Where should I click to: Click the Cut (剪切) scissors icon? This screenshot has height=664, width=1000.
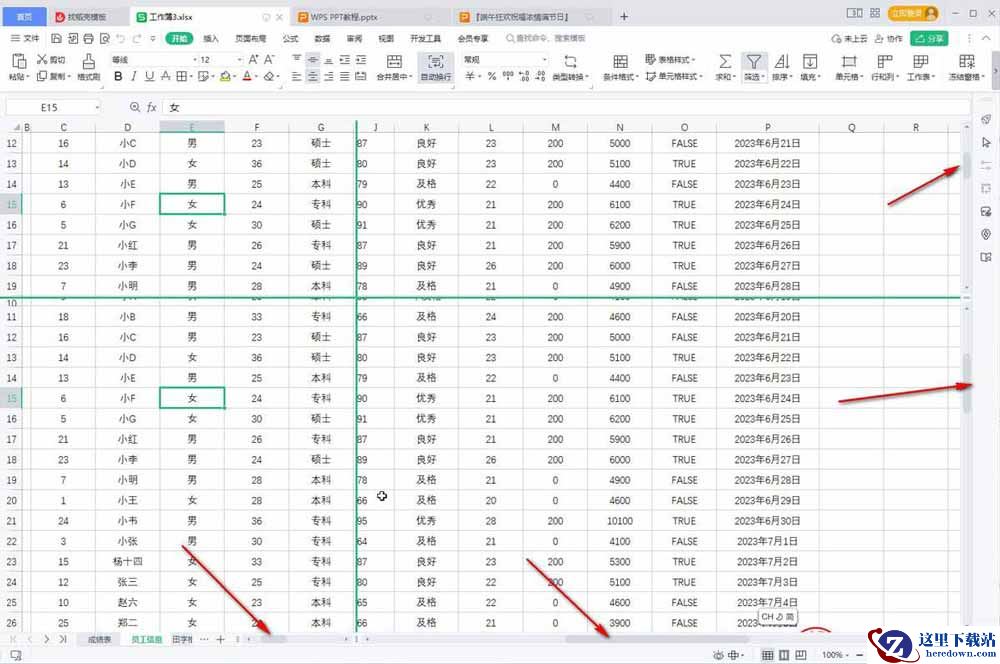coord(42,59)
